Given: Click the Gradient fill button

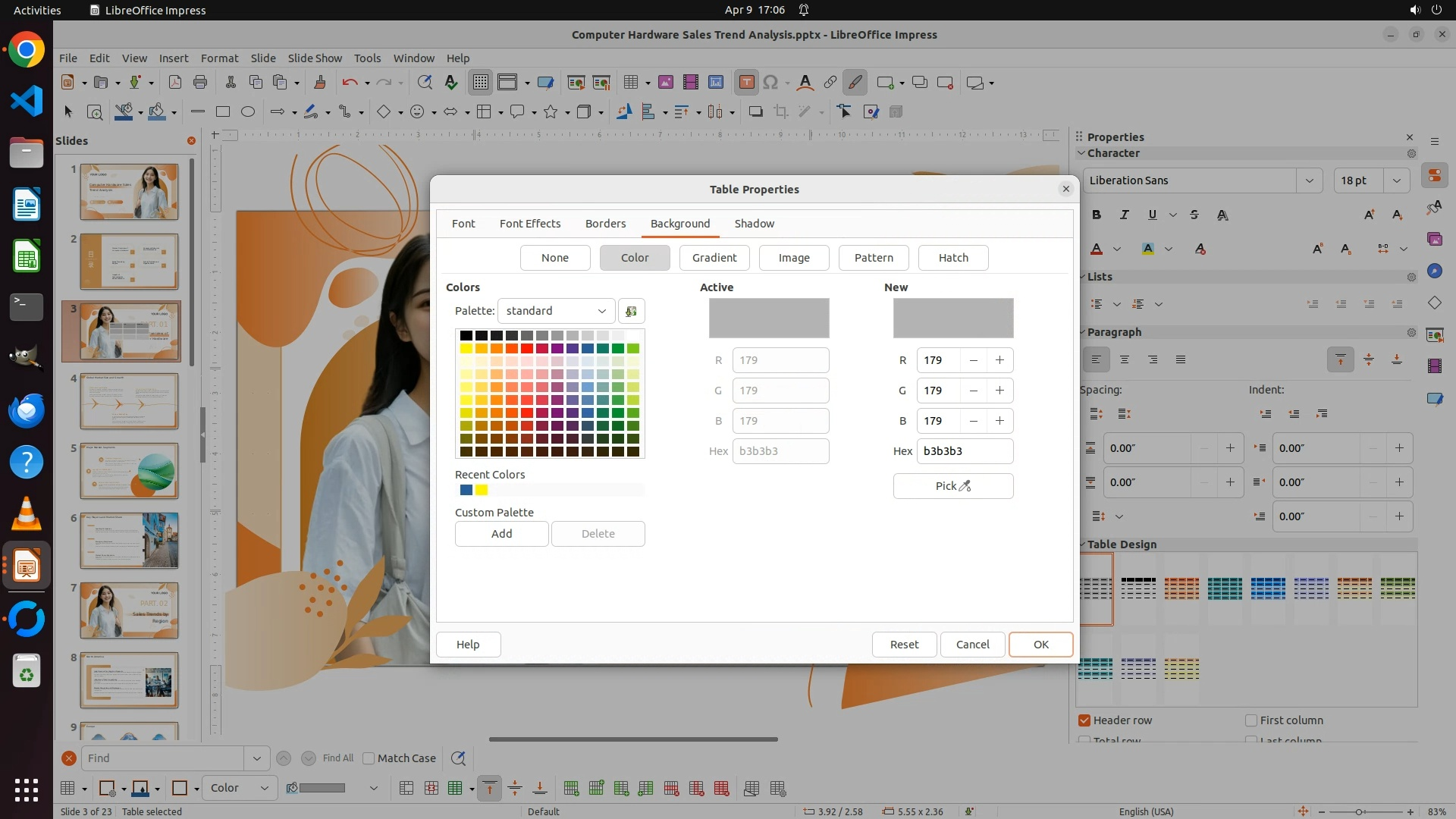Looking at the screenshot, I should pos(714,258).
